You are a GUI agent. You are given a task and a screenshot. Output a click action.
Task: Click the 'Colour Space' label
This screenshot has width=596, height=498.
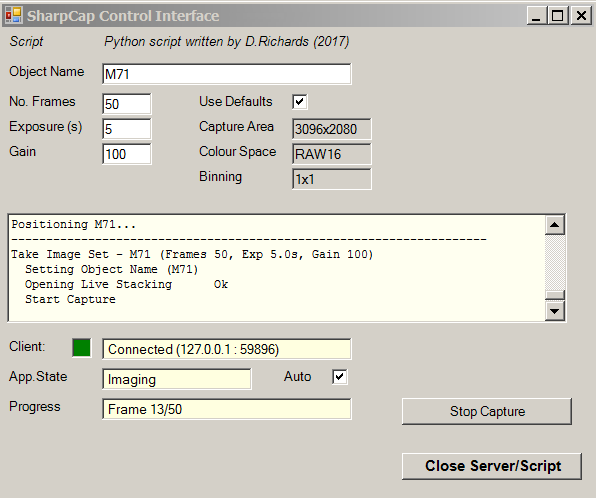(238, 152)
